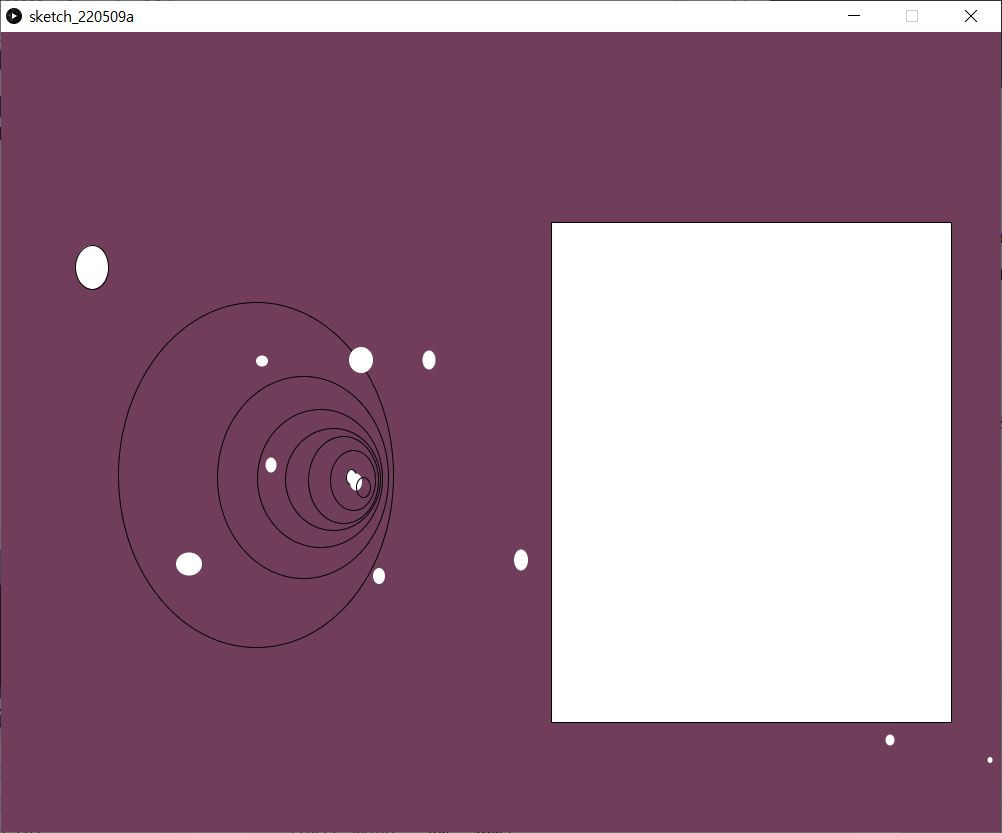Click the white dot below the white rectangle

coord(890,740)
